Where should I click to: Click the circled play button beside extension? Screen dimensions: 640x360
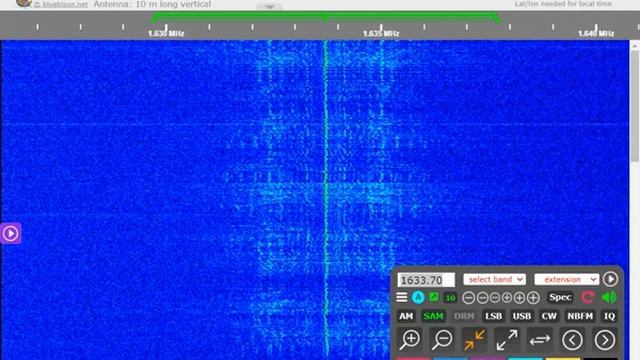click(x=610, y=279)
